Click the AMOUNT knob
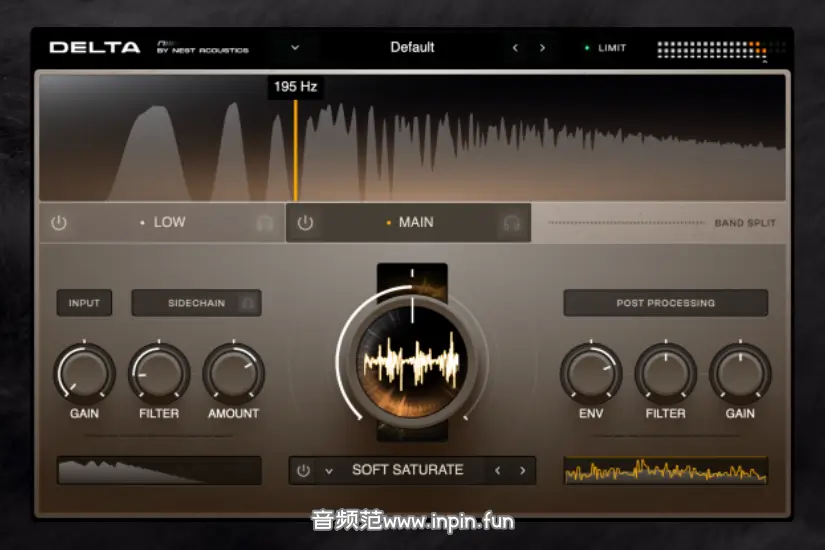 click(234, 373)
